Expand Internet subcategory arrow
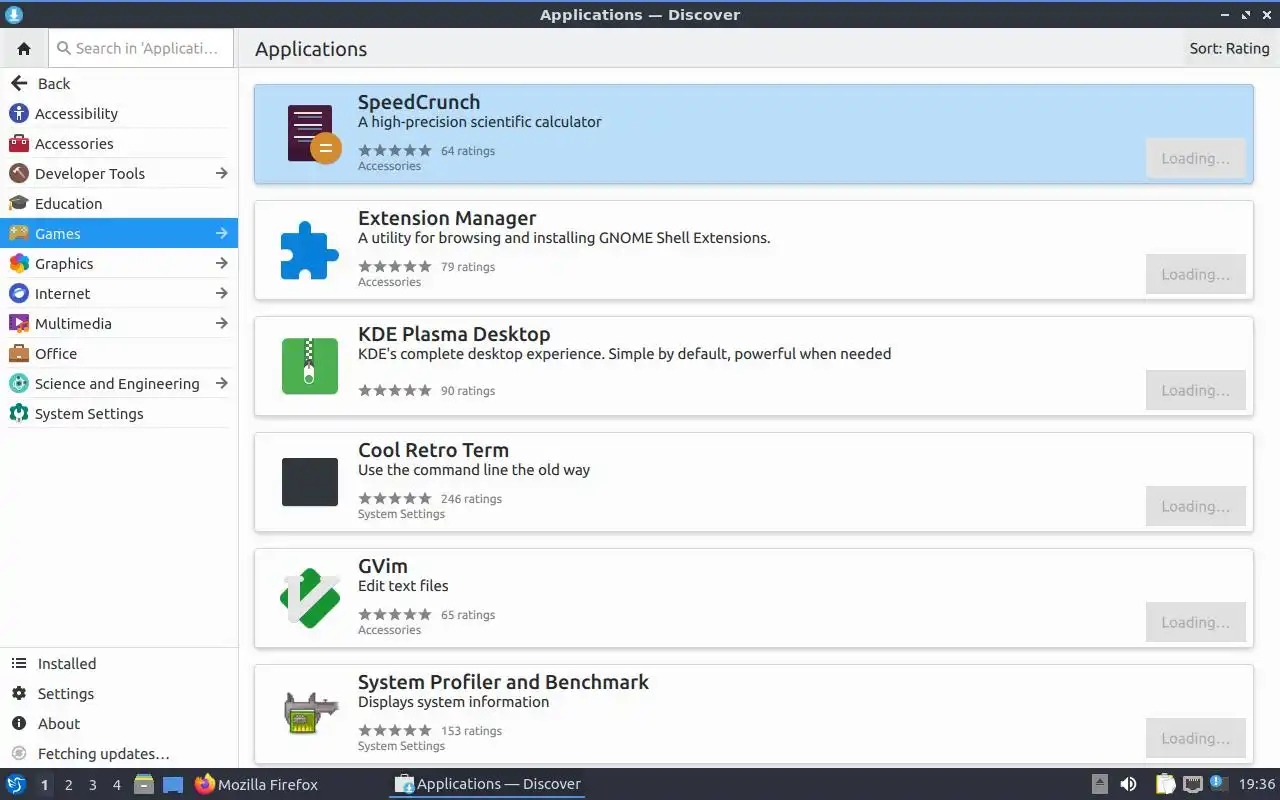 coord(222,294)
